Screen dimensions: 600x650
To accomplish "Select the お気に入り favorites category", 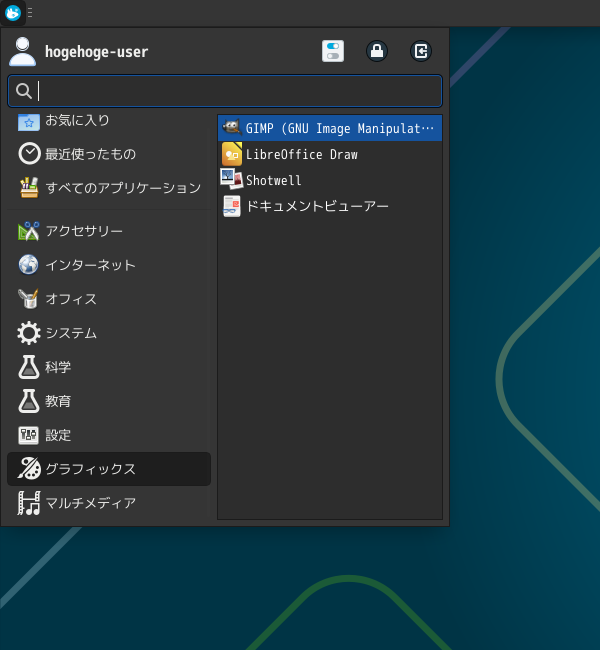I will click(76, 121).
